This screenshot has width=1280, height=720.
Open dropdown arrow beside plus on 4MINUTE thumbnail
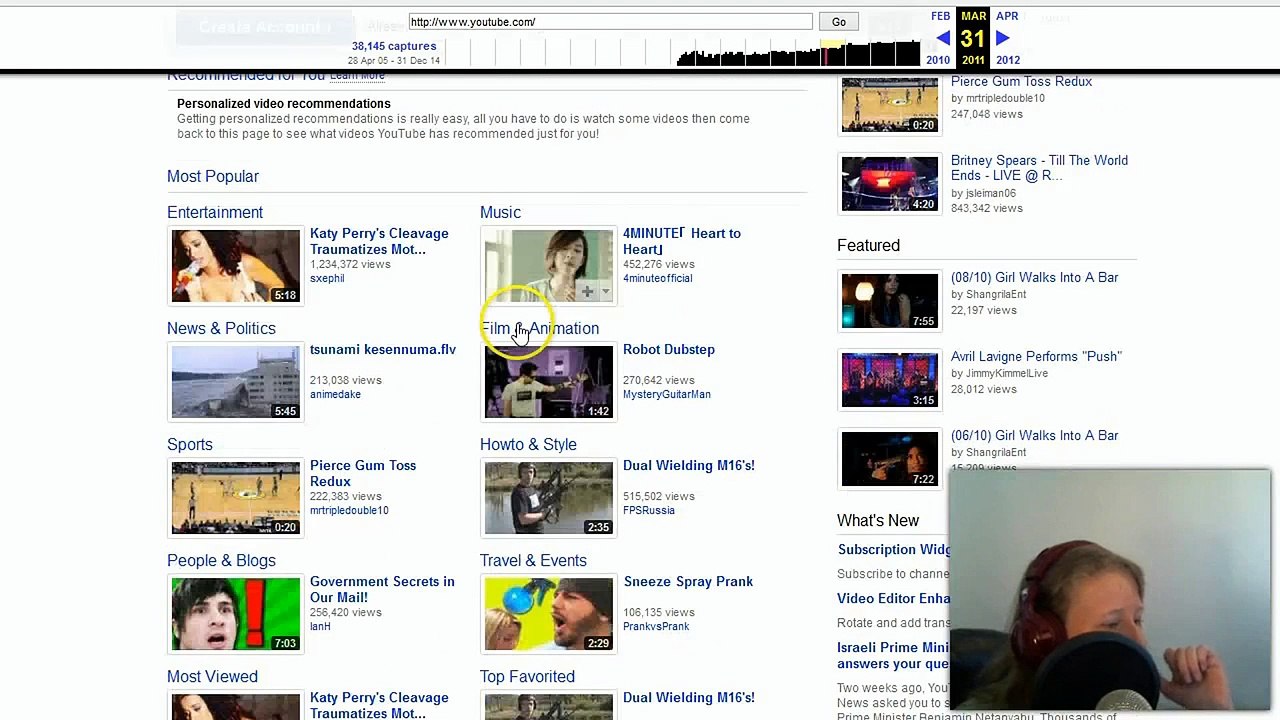tap(605, 291)
